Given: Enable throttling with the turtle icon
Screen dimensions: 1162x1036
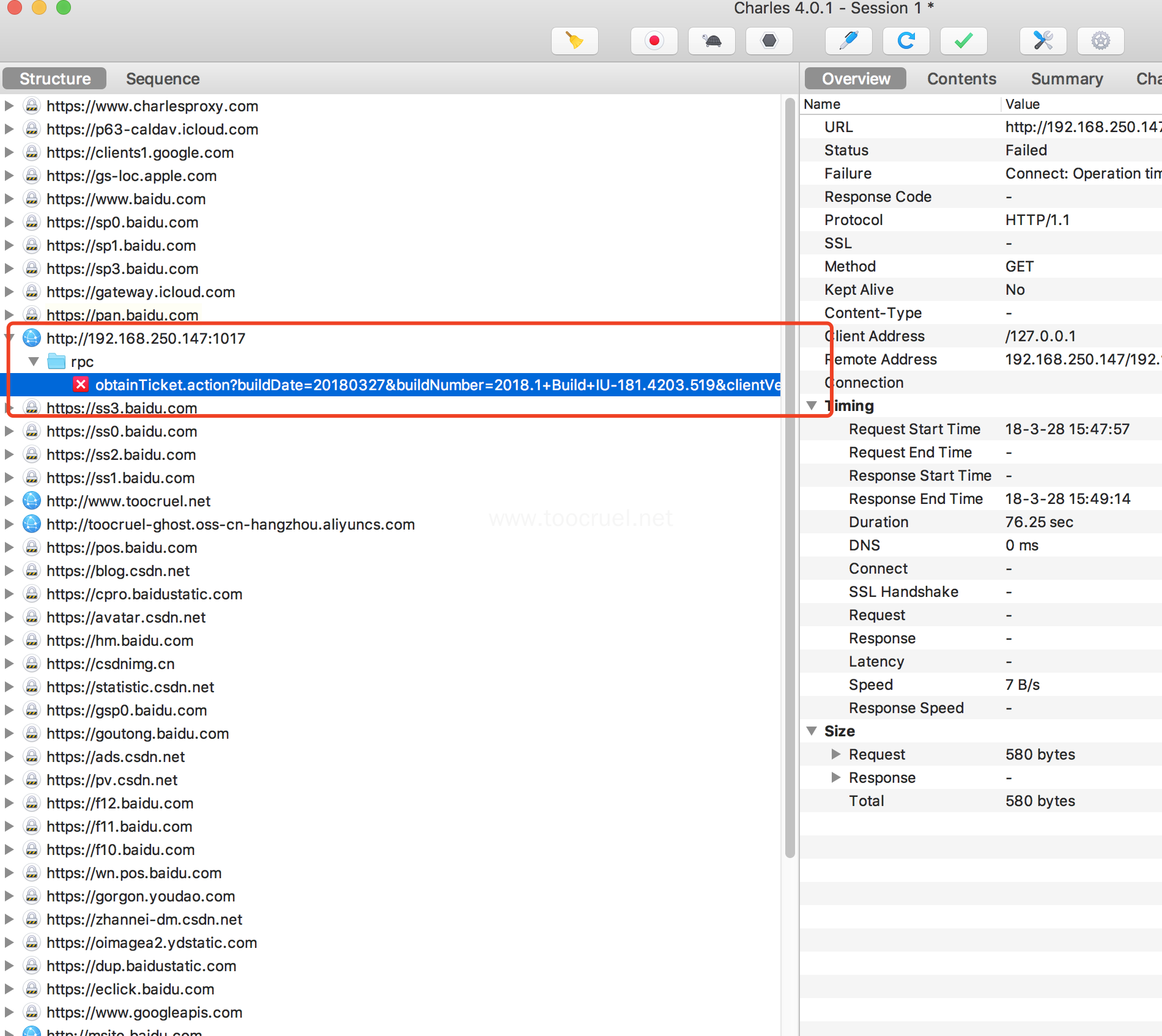Looking at the screenshot, I should (711, 41).
